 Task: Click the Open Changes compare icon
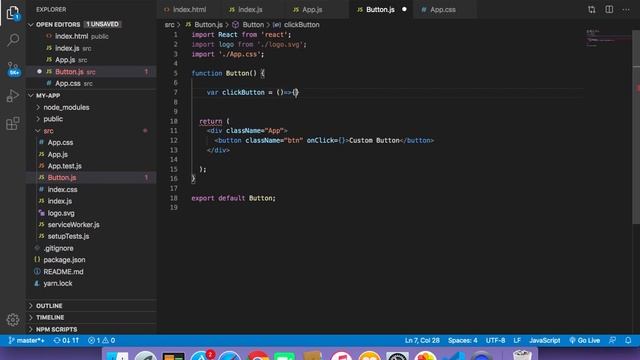click(x=591, y=9)
